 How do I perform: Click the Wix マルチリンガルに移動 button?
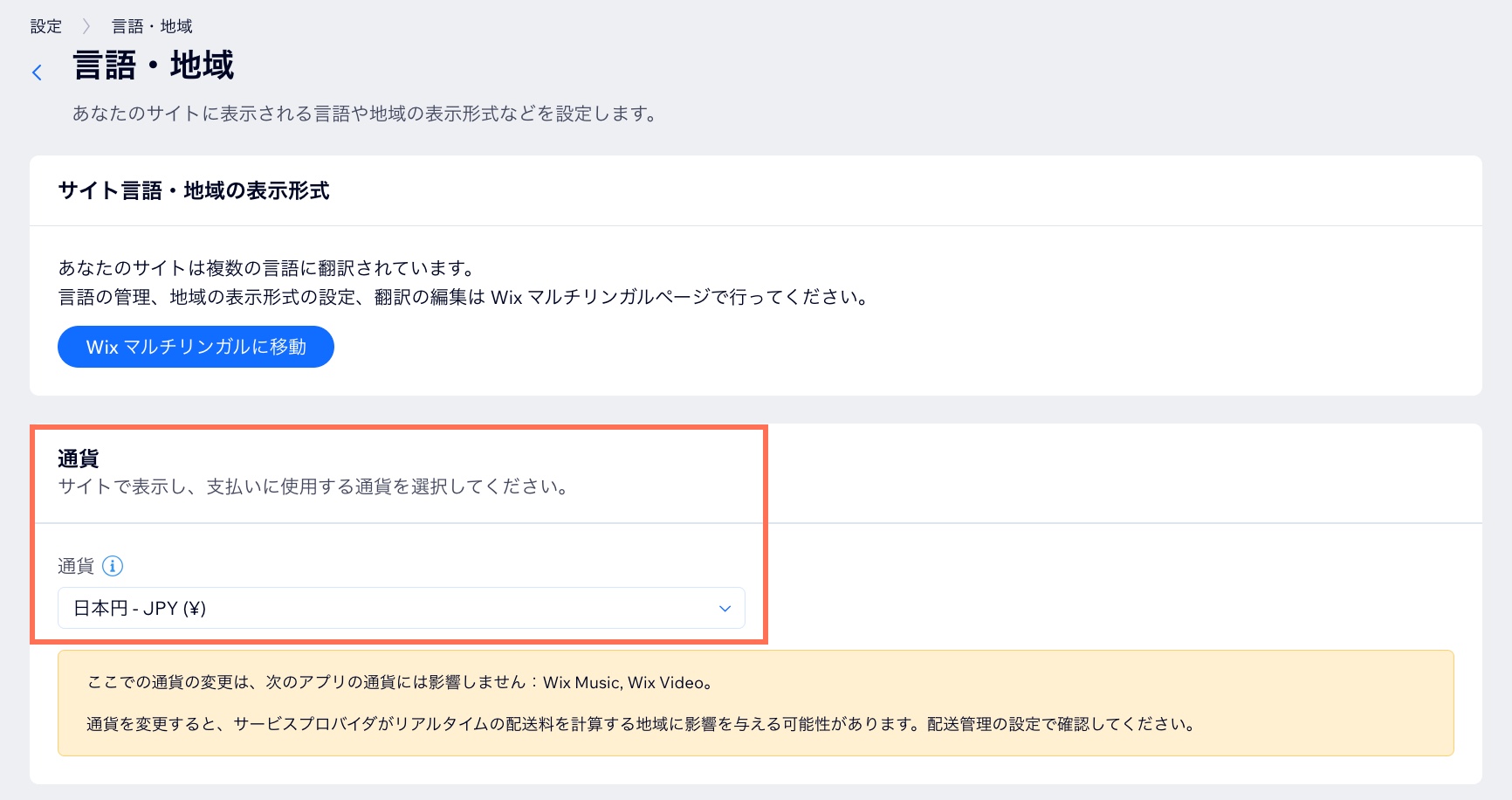tap(196, 347)
